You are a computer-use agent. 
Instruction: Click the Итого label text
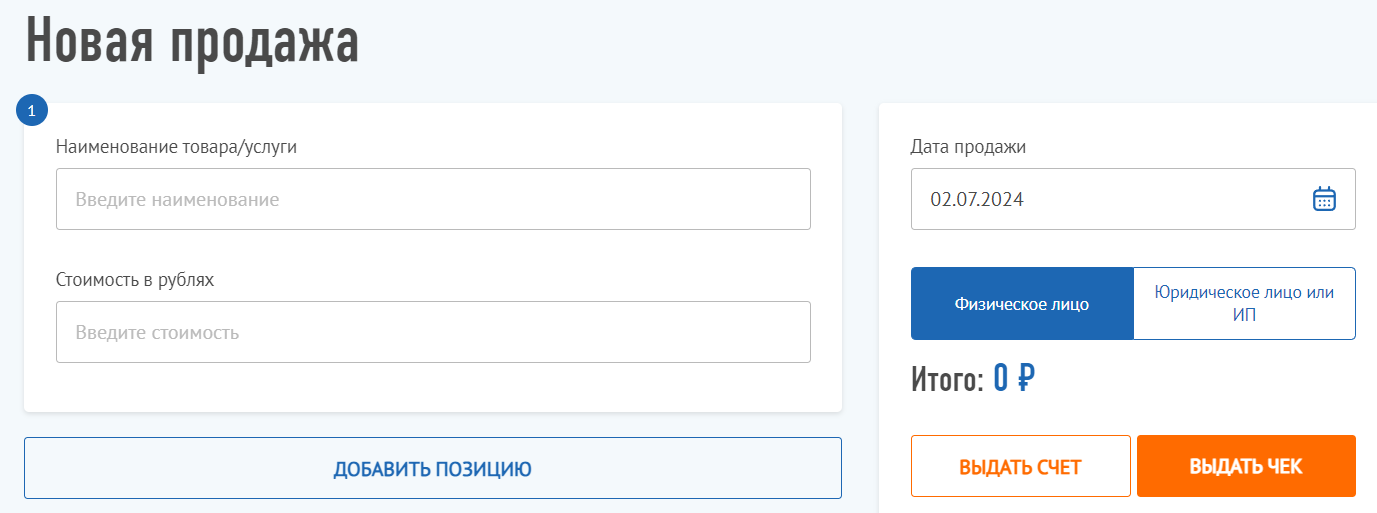(x=947, y=380)
